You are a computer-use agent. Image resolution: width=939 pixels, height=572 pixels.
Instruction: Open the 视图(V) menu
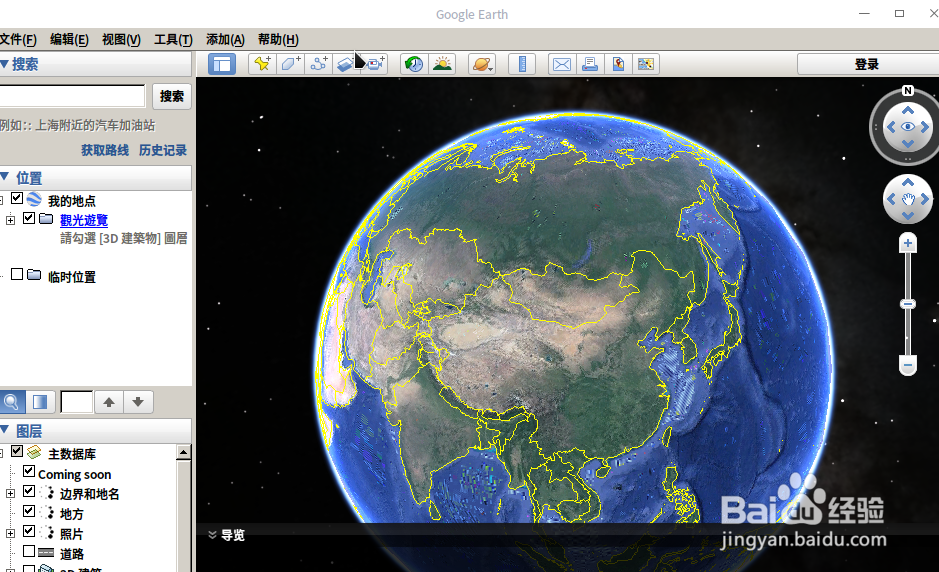click(x=121, y=40)
